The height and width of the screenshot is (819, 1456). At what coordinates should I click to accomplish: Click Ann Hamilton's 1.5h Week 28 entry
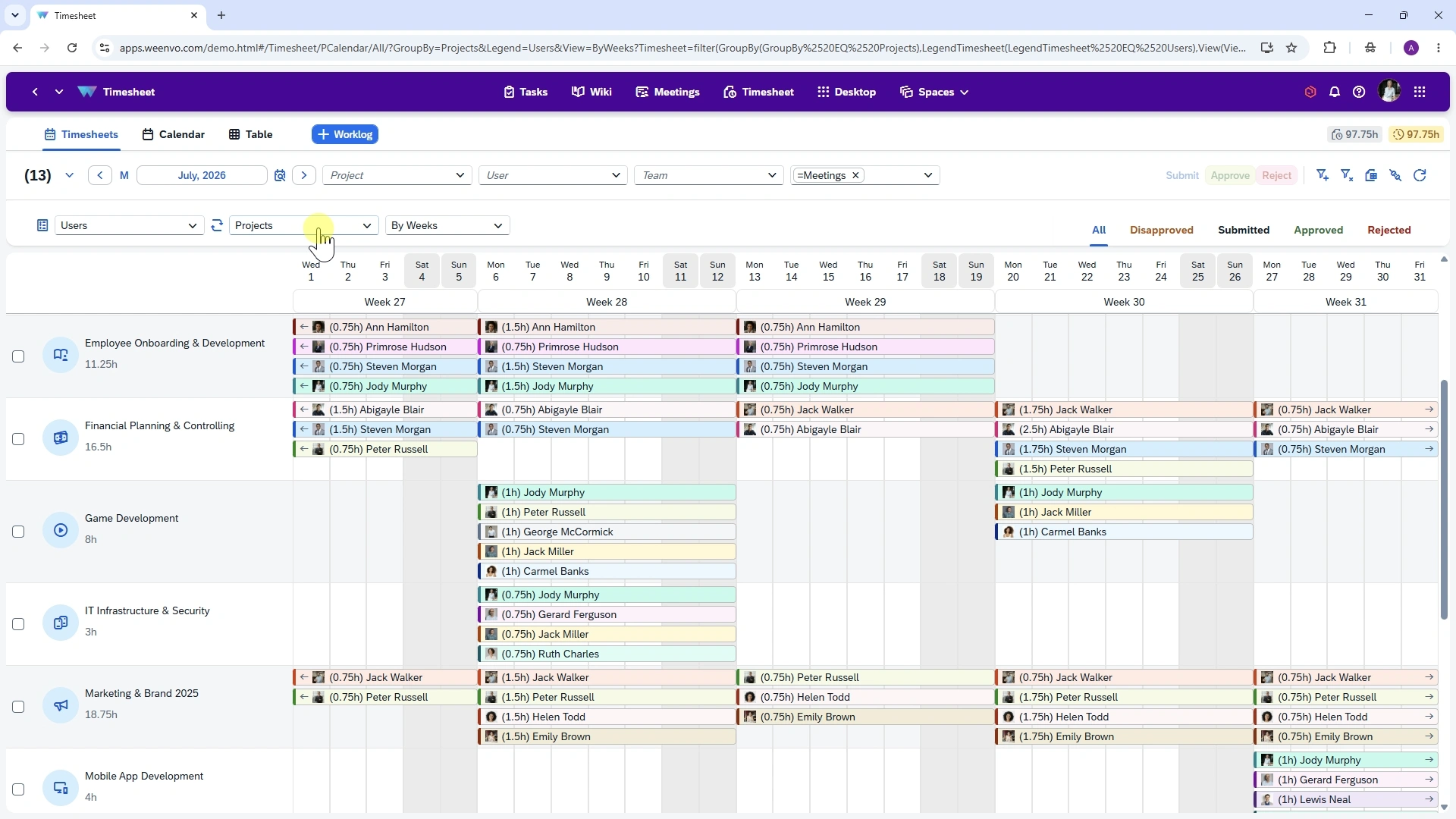click(x=607, y=327)
